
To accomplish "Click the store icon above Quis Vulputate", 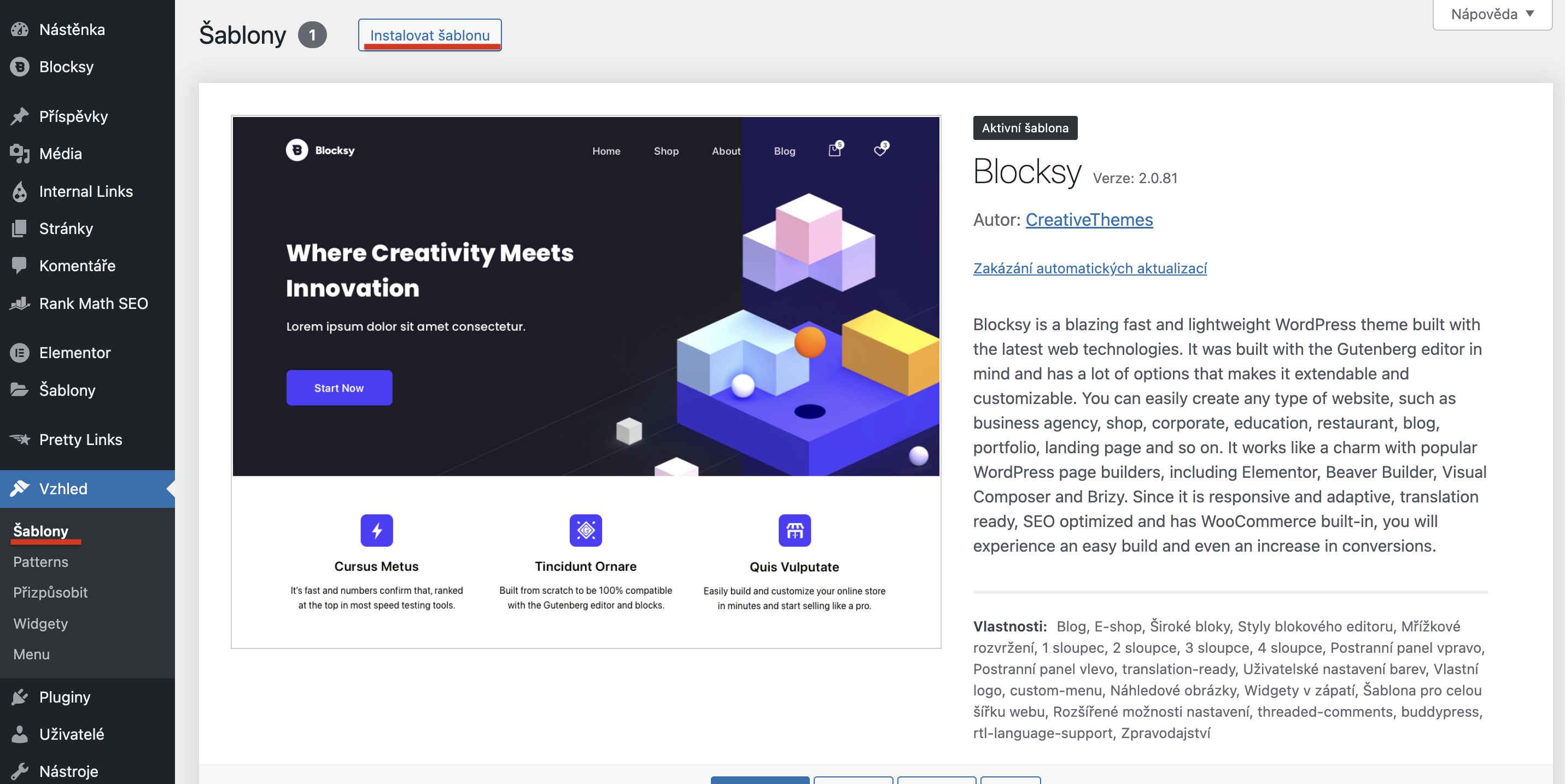I will (795, 530).
